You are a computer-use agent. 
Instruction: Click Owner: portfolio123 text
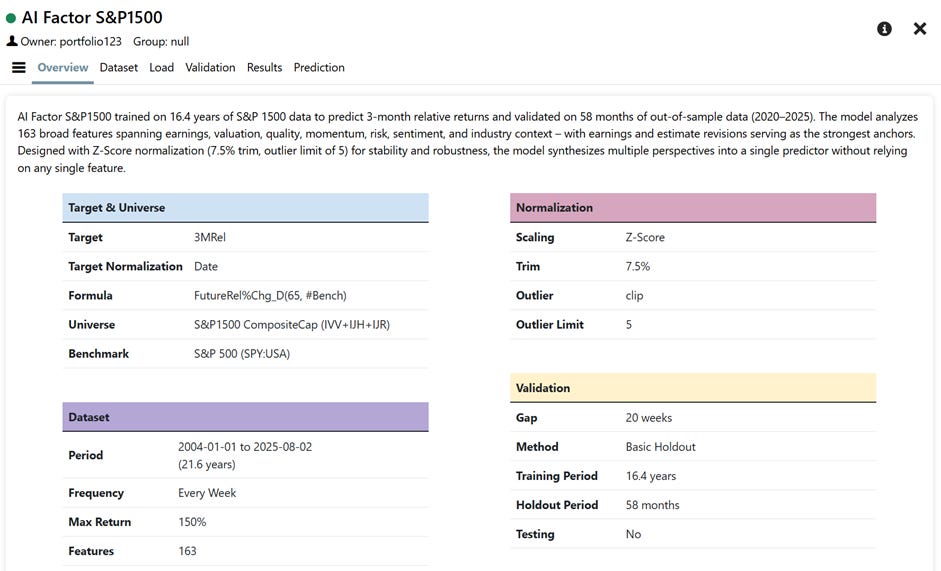click(71, 41)
